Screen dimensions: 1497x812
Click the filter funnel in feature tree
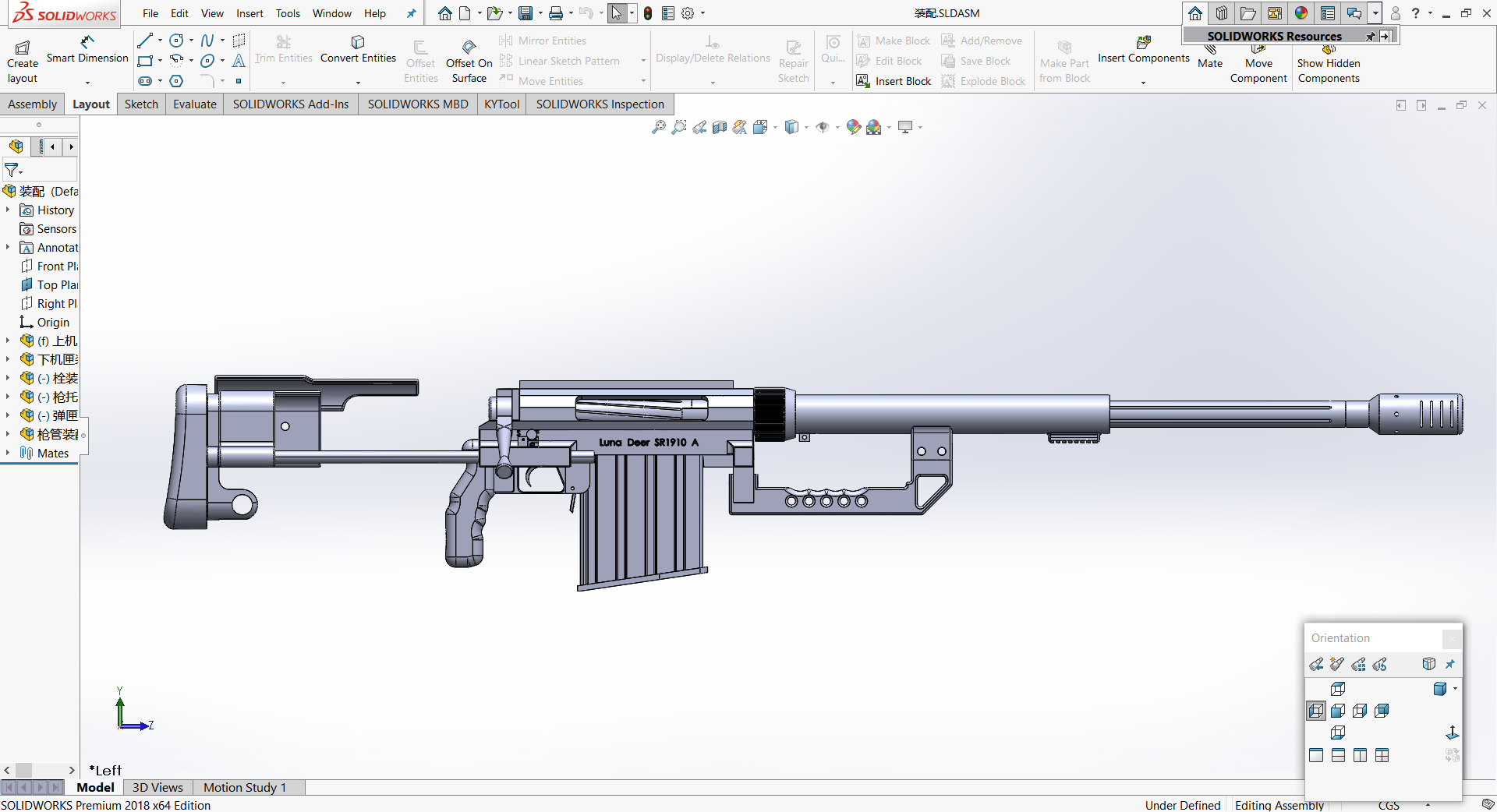pyautogui.click(x=11, y=169)
